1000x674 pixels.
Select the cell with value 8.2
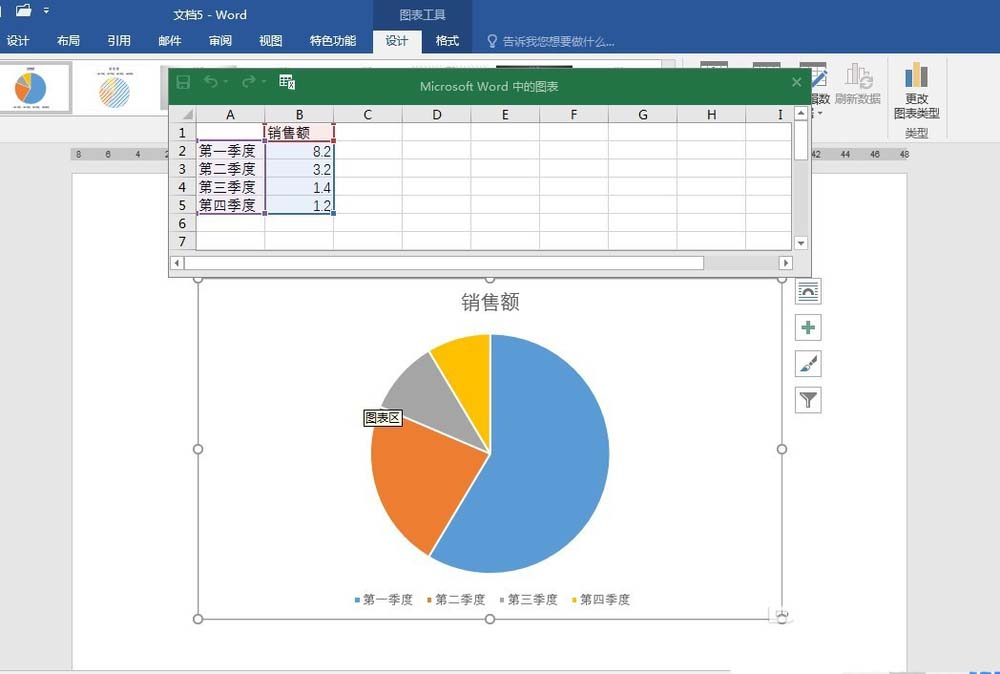(299, 151)
